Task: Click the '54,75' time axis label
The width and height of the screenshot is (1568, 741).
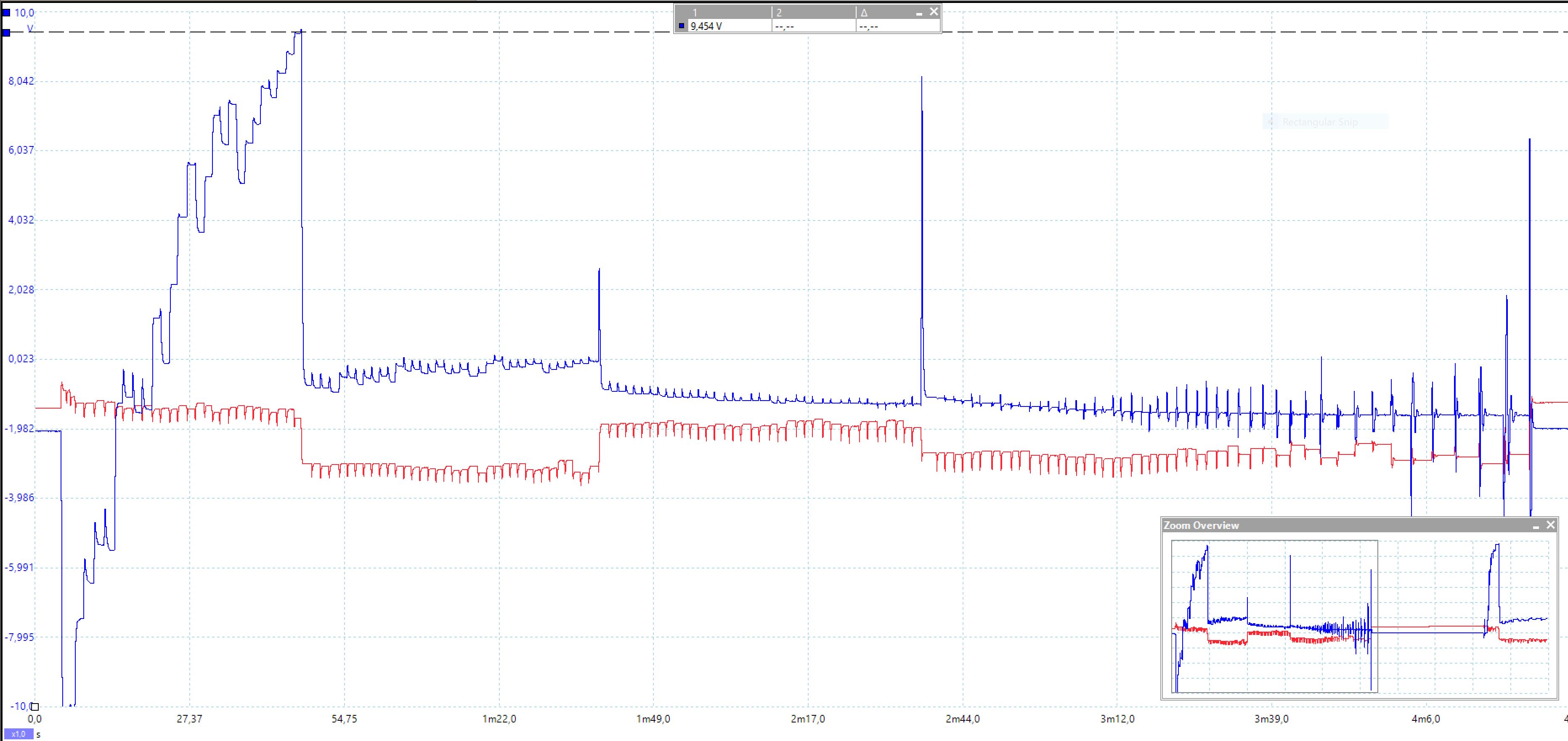Action: 345,719
